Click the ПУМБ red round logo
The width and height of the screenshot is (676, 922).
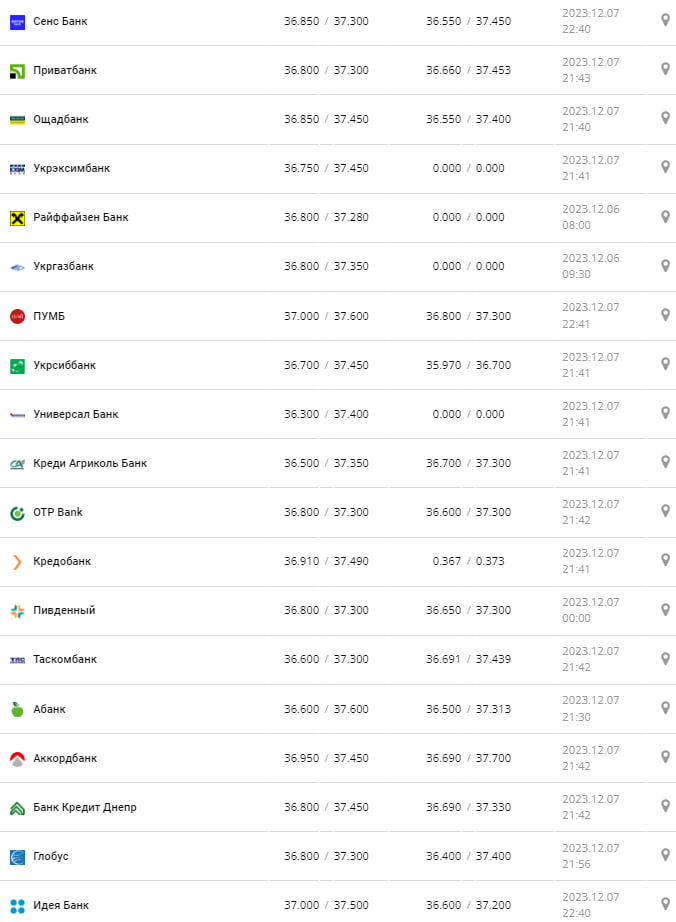tap(17, 316)
